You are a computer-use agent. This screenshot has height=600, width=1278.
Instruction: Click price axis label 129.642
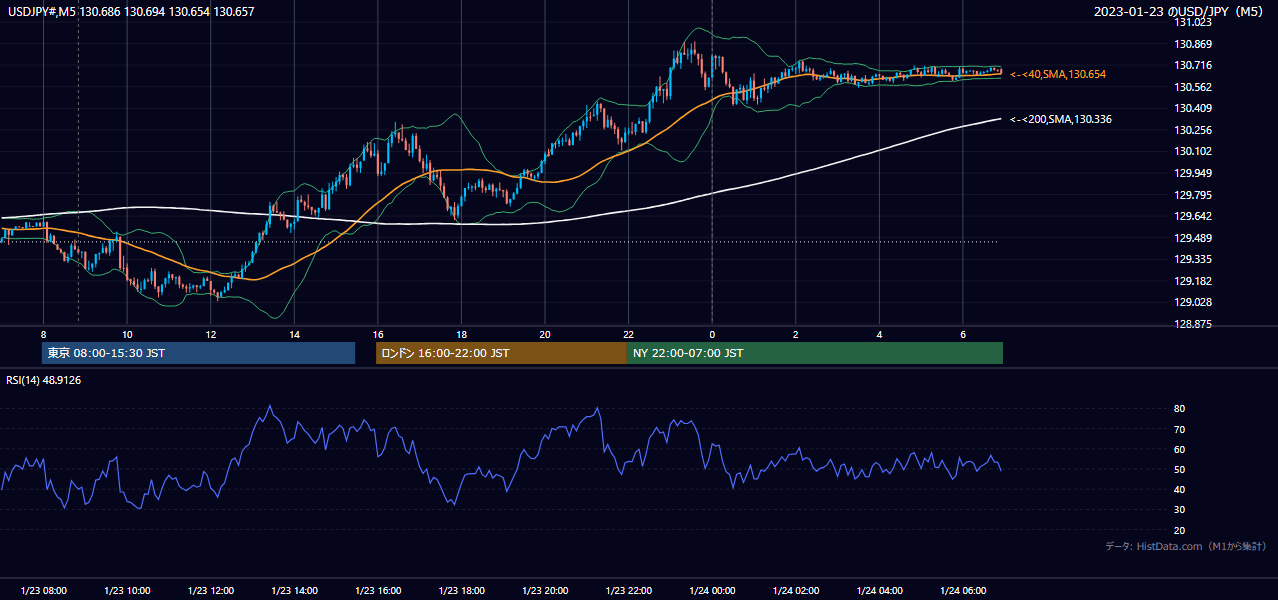click(x=1193, y=216)
